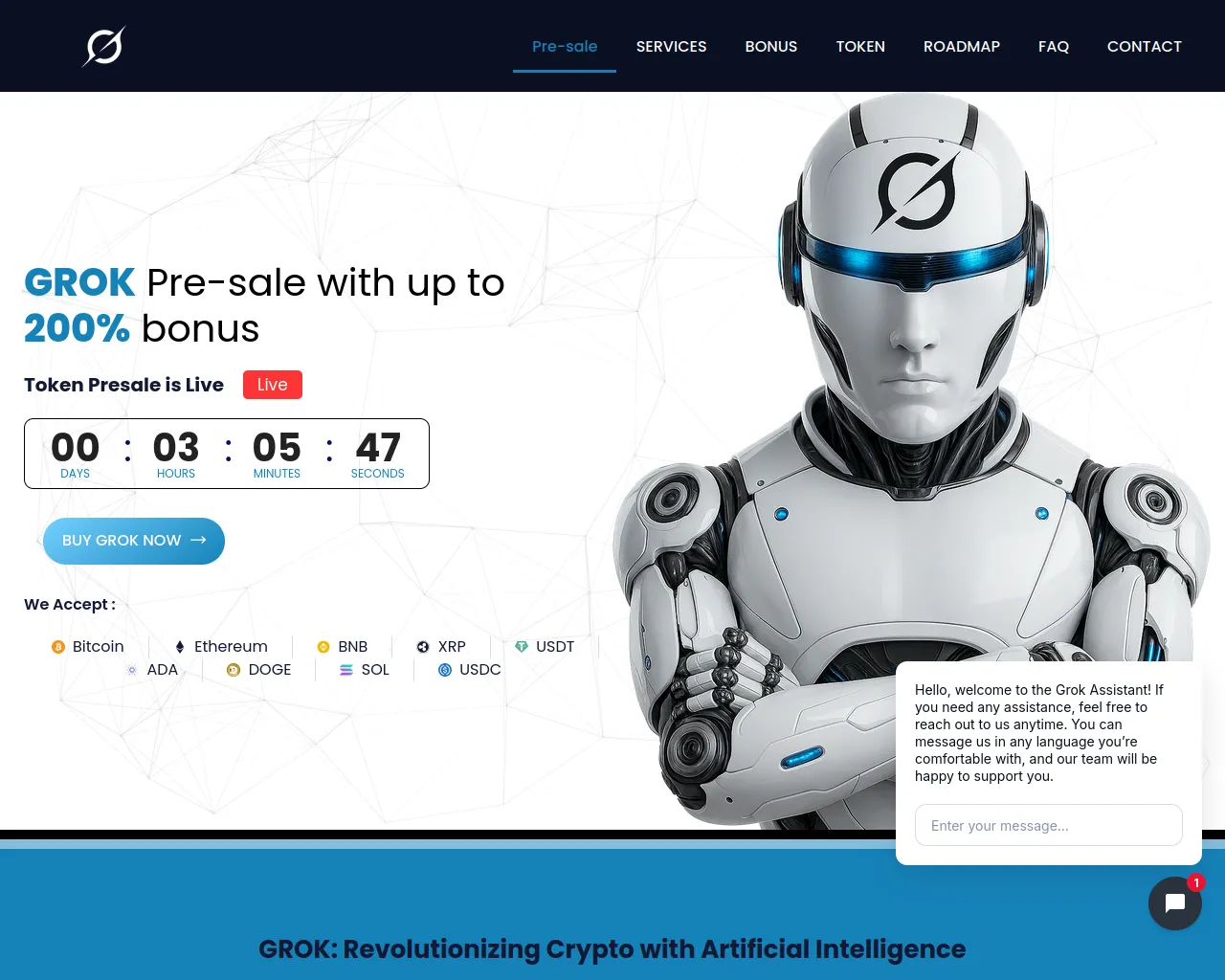Click the XRP coin icon
This screenshot has width=1225, height=980.
pyautogui.click(x=423, y=647)
